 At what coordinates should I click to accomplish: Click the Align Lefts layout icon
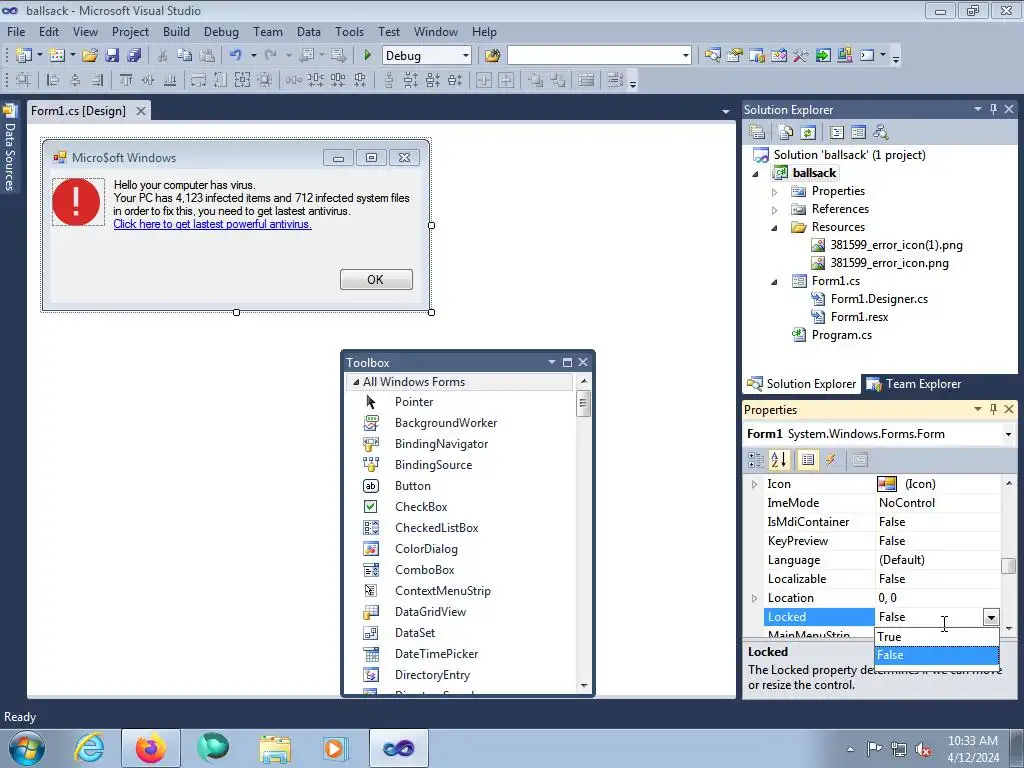[54, 80]
